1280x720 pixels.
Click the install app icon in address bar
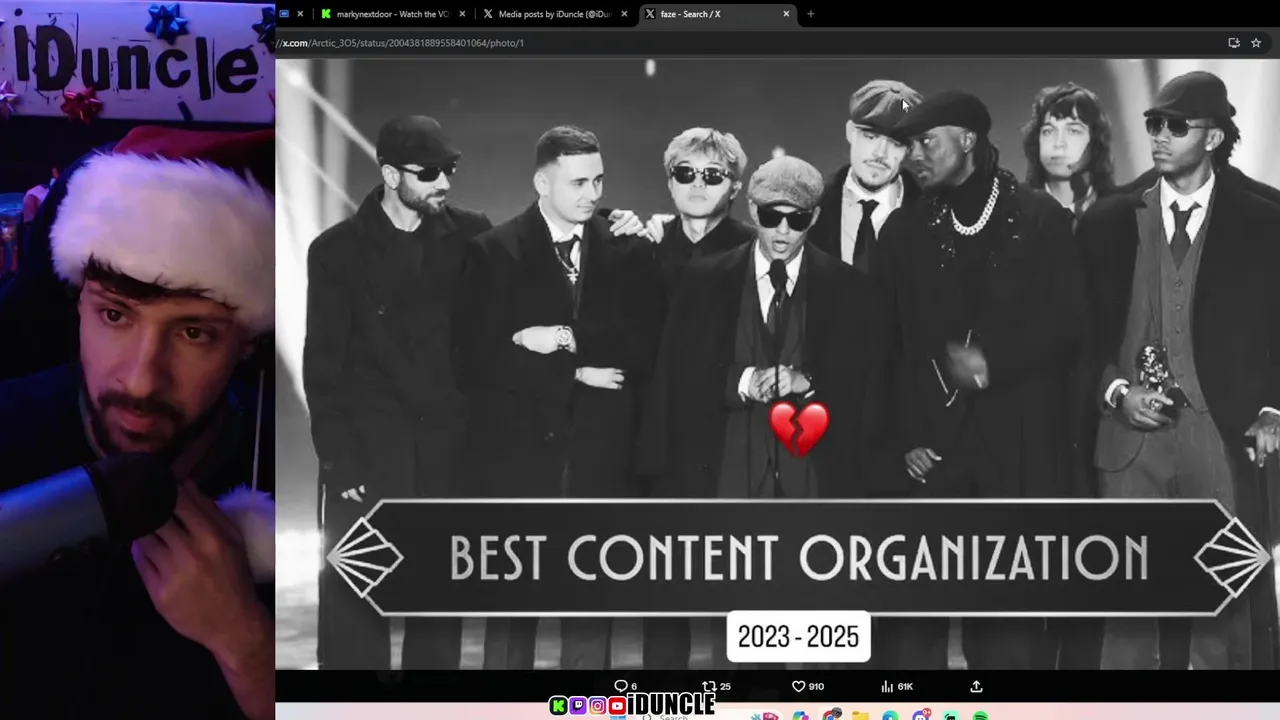click(1234, 43)
